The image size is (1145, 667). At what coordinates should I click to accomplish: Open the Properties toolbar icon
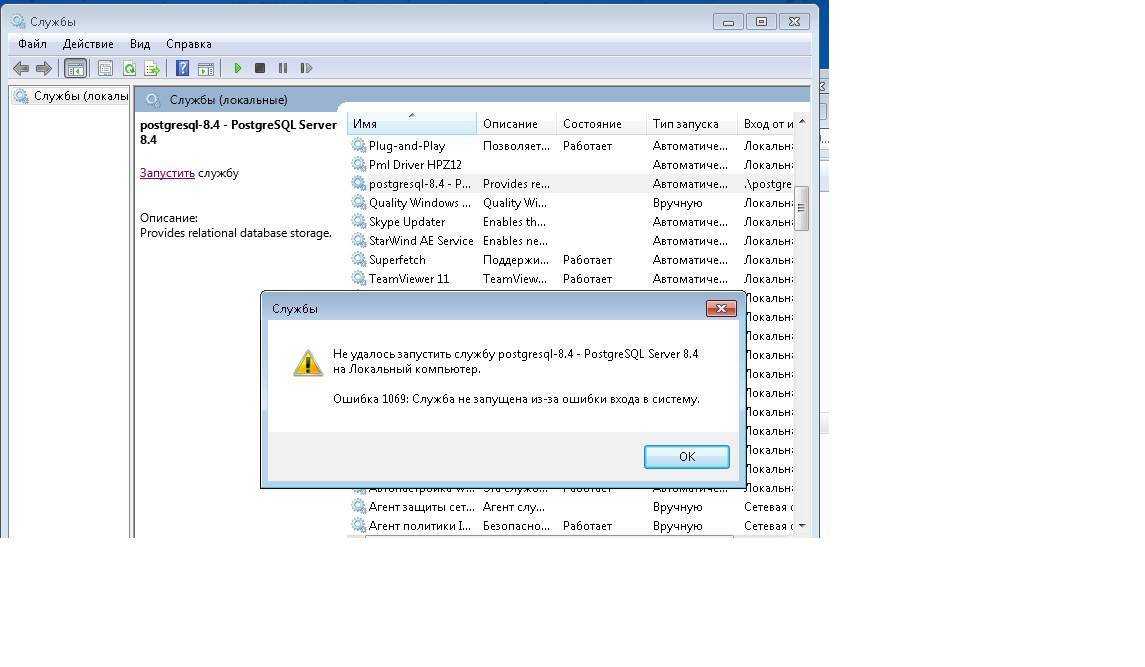pyautogui.click(x=105, y=69)
